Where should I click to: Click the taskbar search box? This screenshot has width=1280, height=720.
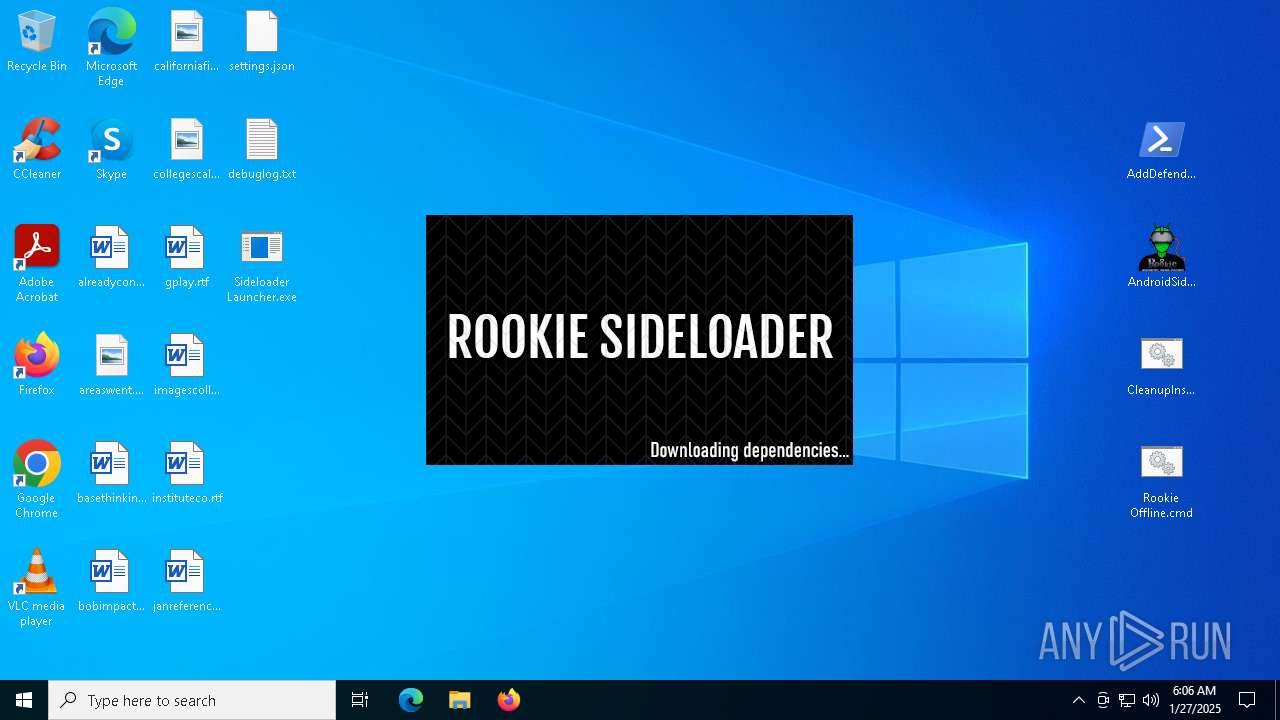tap(192, 700)
